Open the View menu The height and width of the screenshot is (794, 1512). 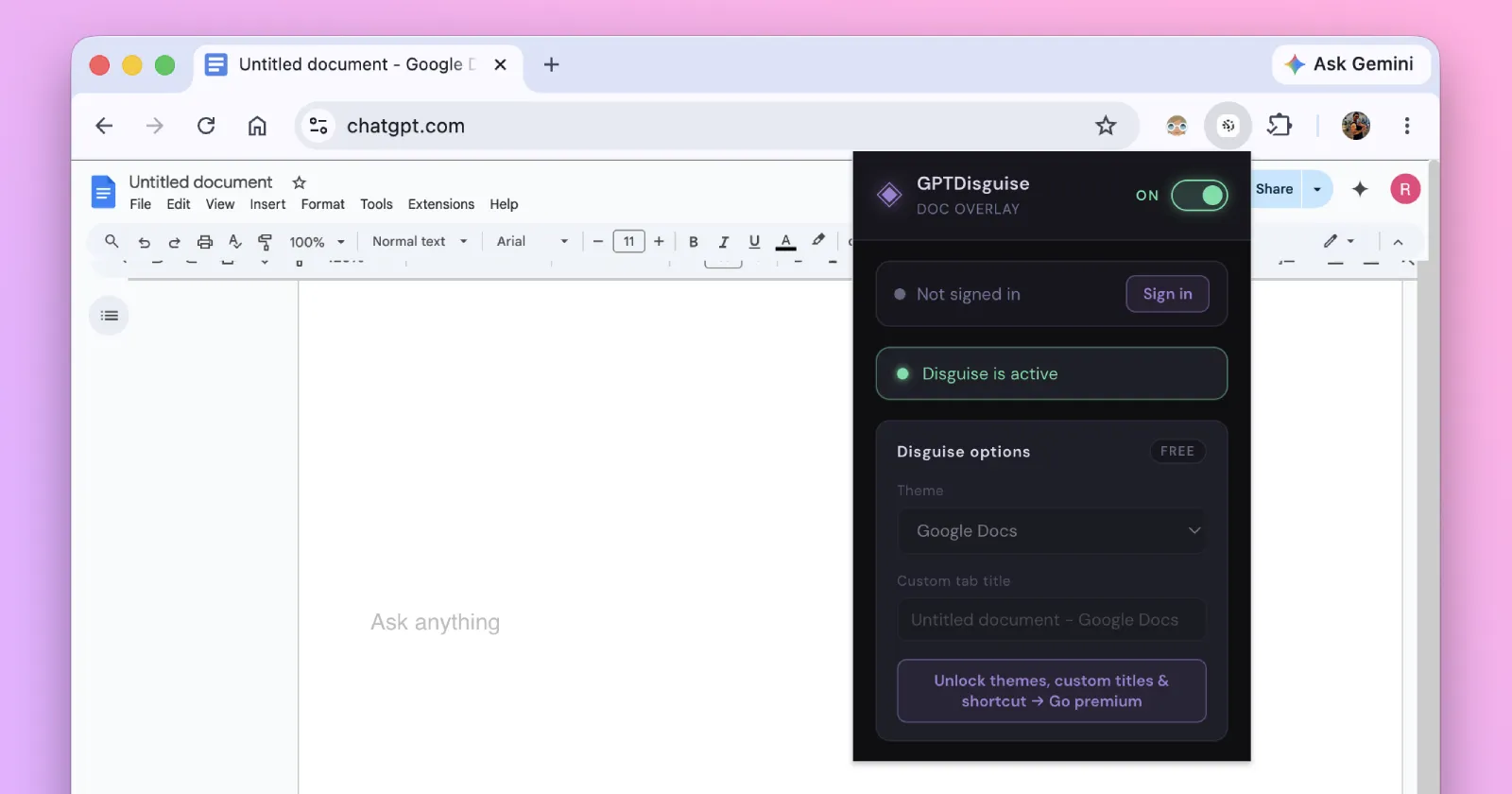click(x=220, y=204)
